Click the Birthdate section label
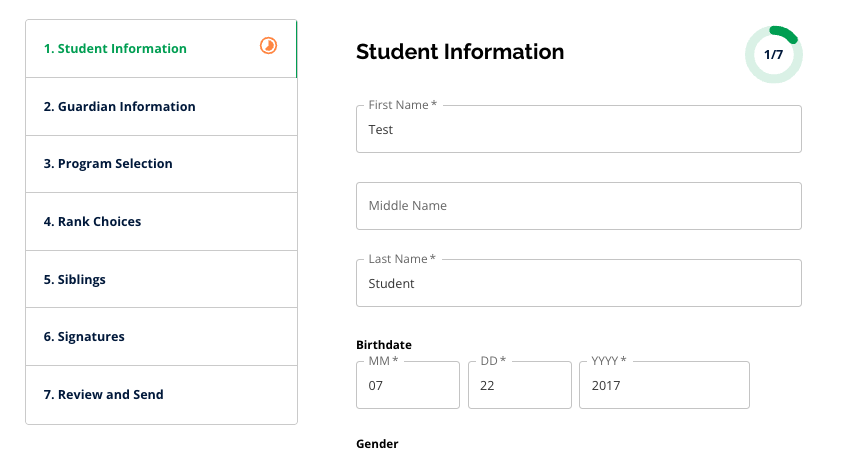 point(384,345)
